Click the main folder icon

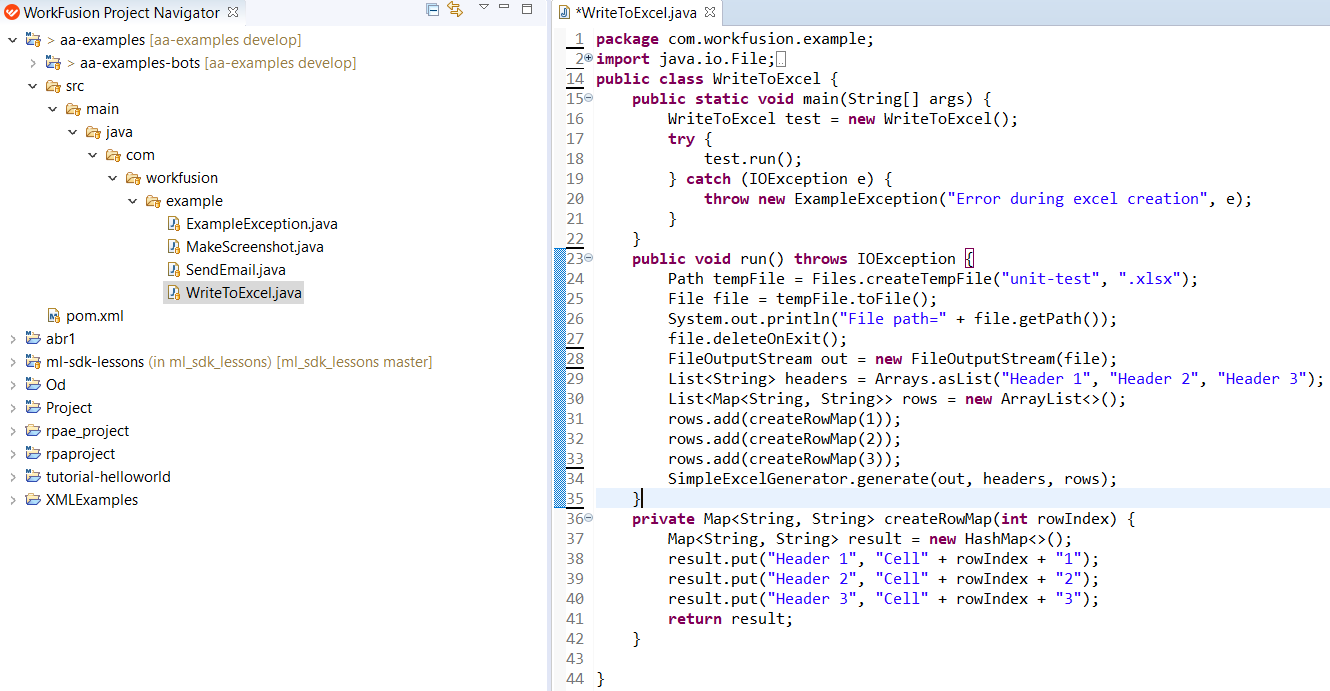click(x=73, y=109)
